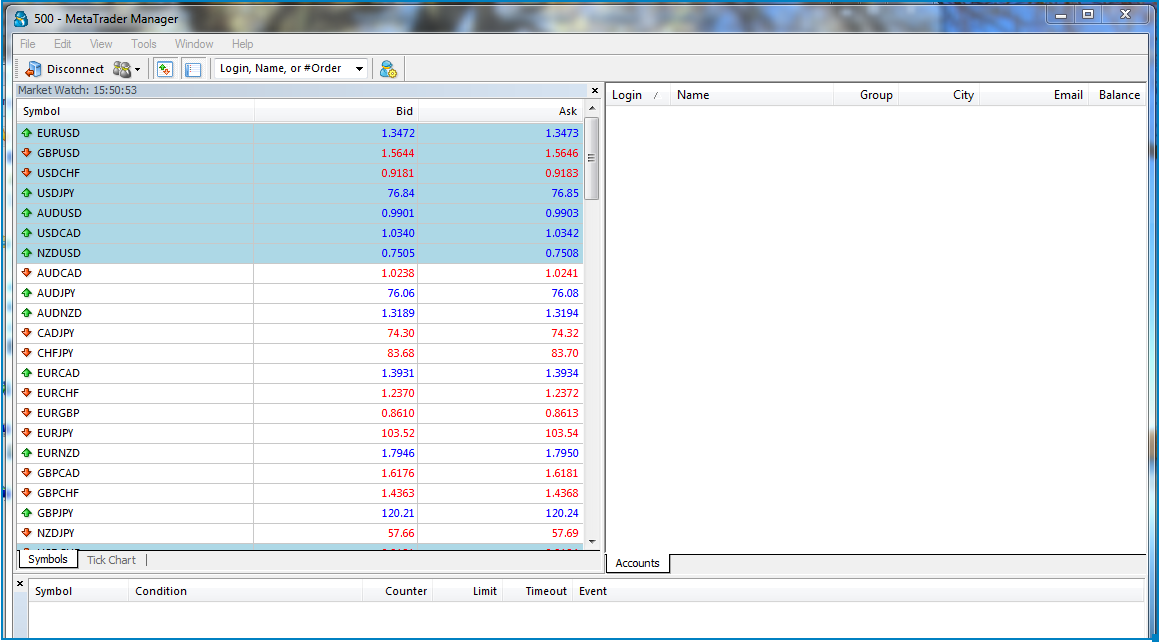Click the Disconnect toolbar button

tap(65, 69)
